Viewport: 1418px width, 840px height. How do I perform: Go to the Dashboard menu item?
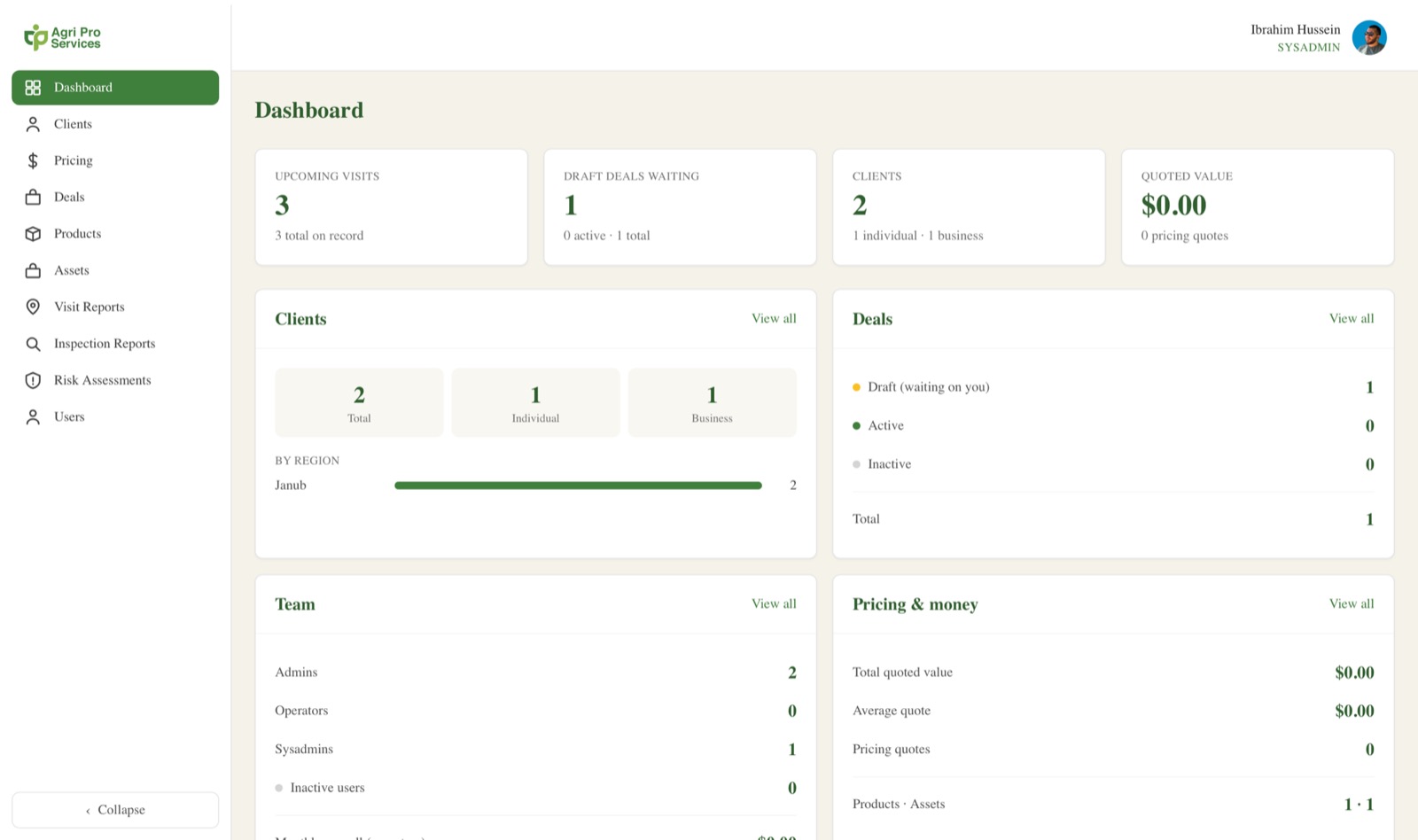coord(115,88)
